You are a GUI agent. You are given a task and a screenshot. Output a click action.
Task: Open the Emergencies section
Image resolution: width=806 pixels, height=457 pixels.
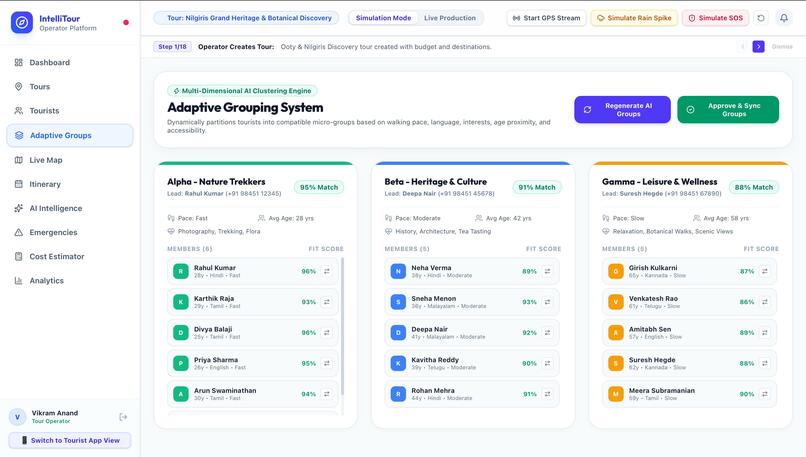click(69, 232)
